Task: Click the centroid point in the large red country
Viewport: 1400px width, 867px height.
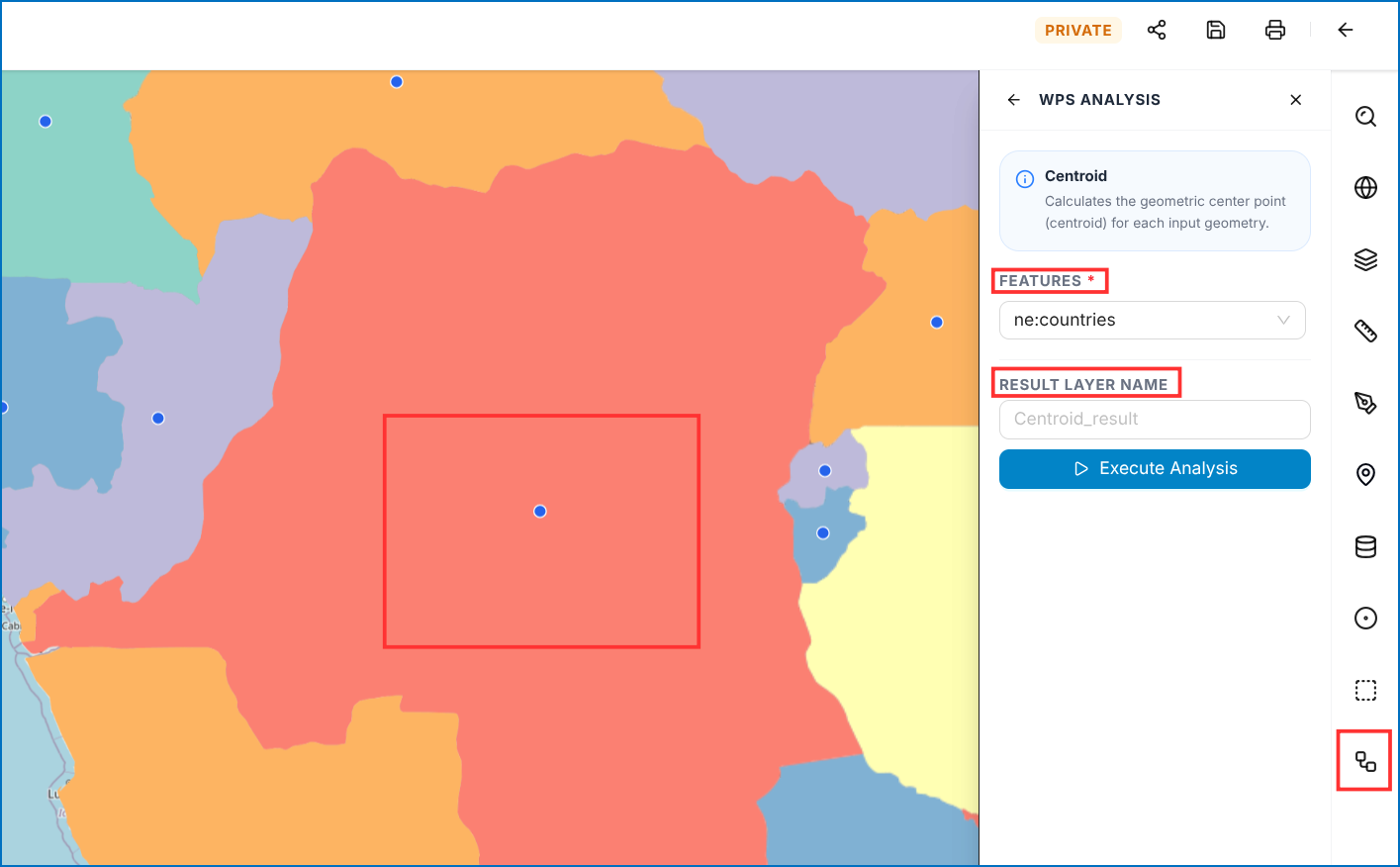Action: (540, 512)
